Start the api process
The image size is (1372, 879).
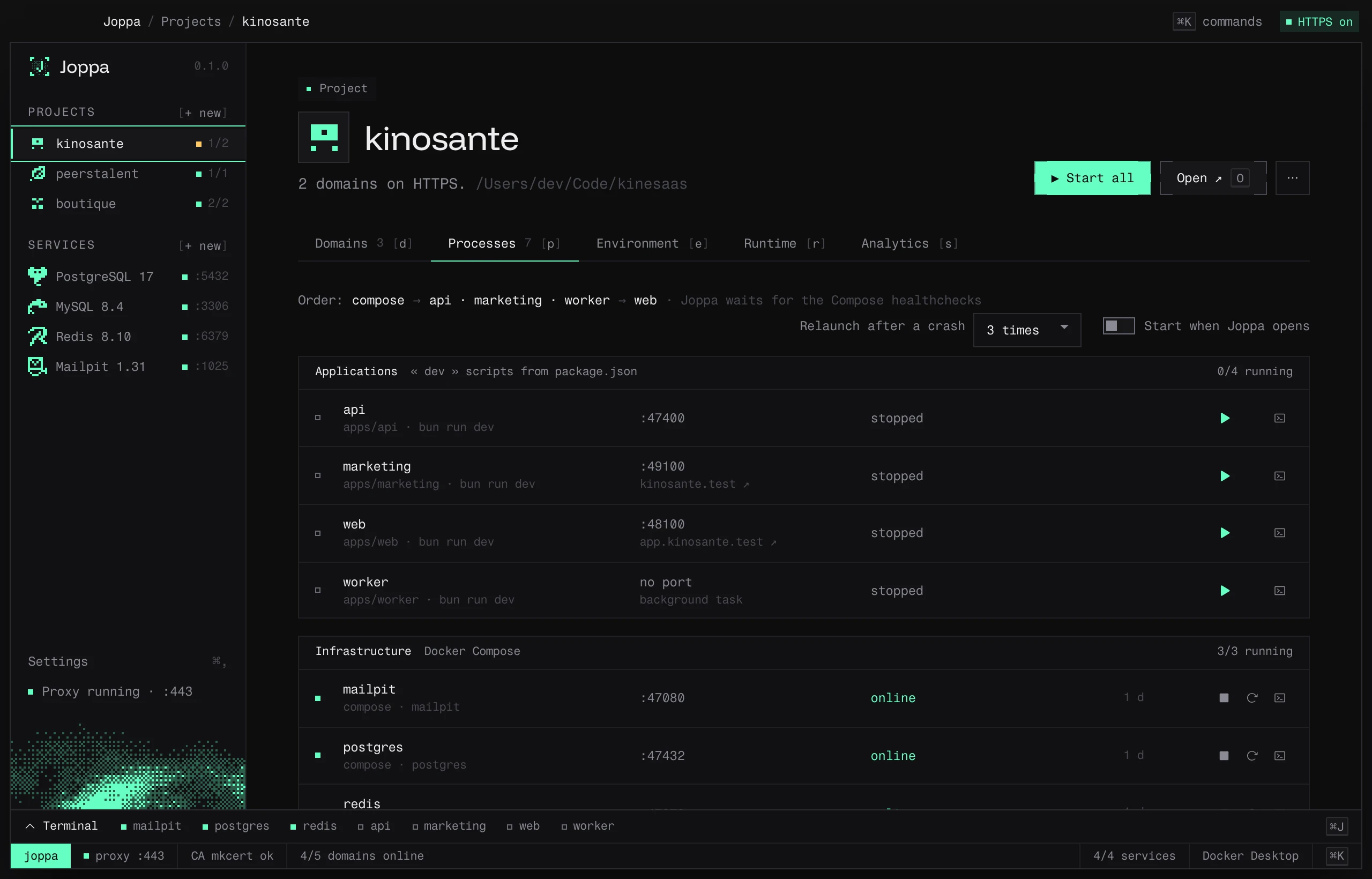(1225, 419)
